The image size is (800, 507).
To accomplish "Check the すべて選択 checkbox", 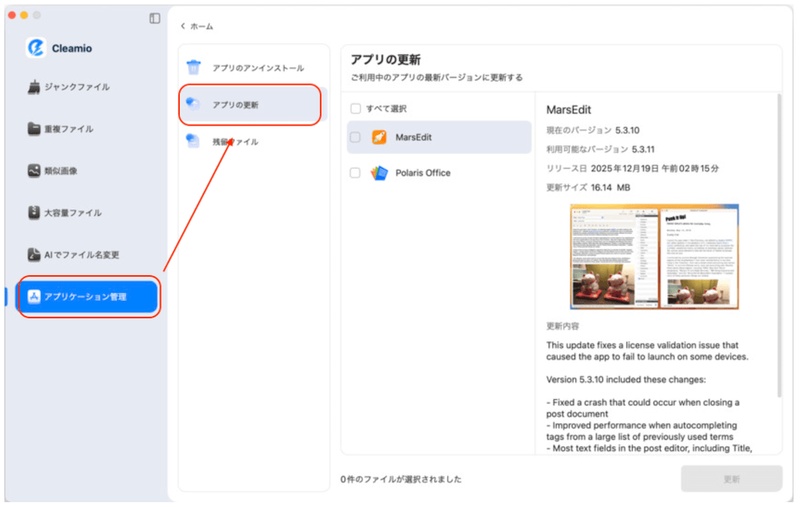I will (x=356, y=109).
